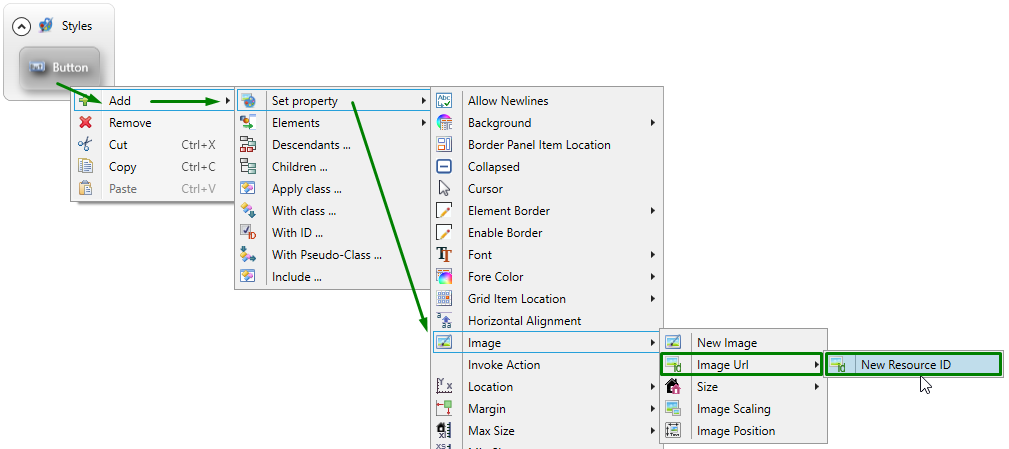Image resolution: width=1009 pixels, height=449 pixels.
Task: Click the red Remove icon
Action: tap(86, 123)
